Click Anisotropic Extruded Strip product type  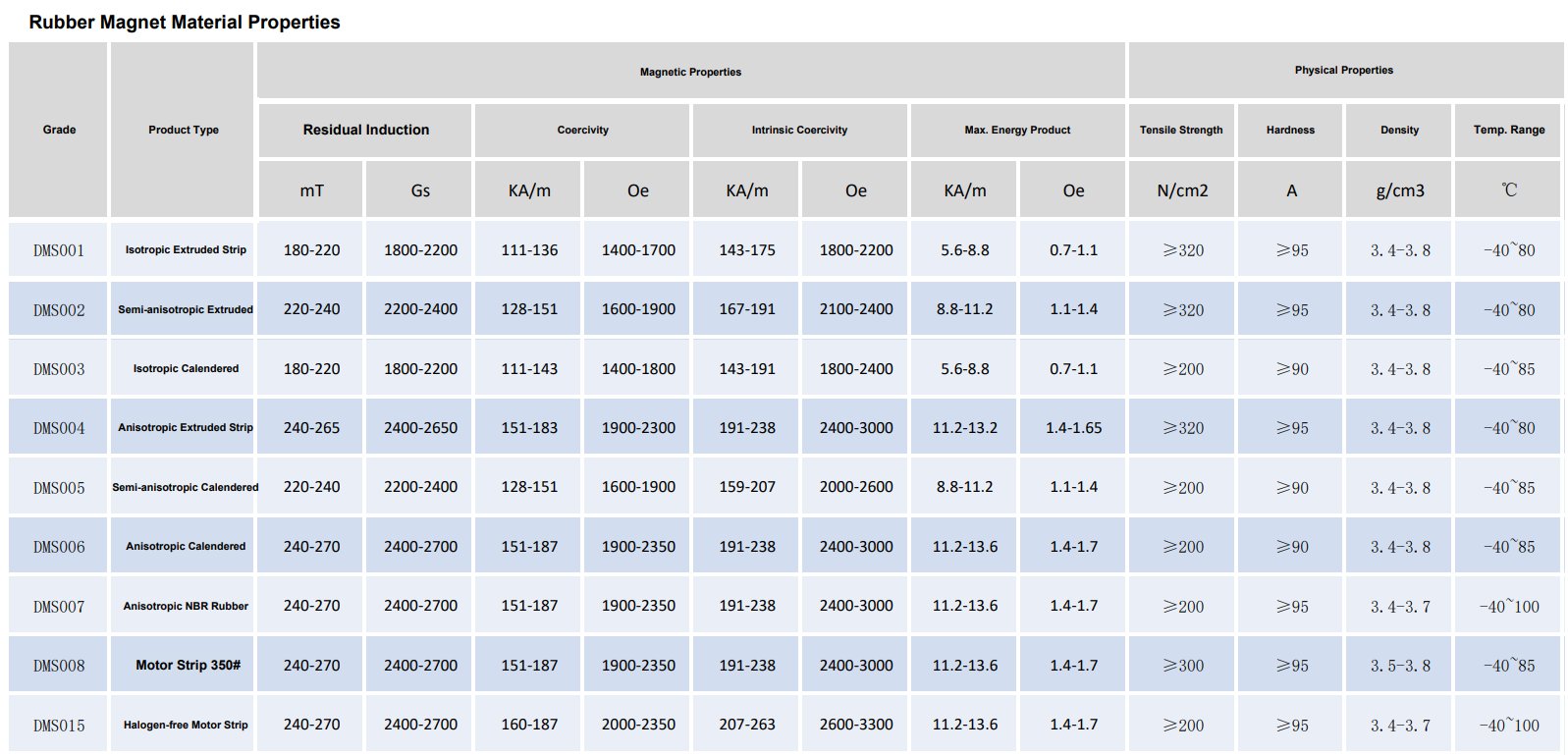(186, 427)
